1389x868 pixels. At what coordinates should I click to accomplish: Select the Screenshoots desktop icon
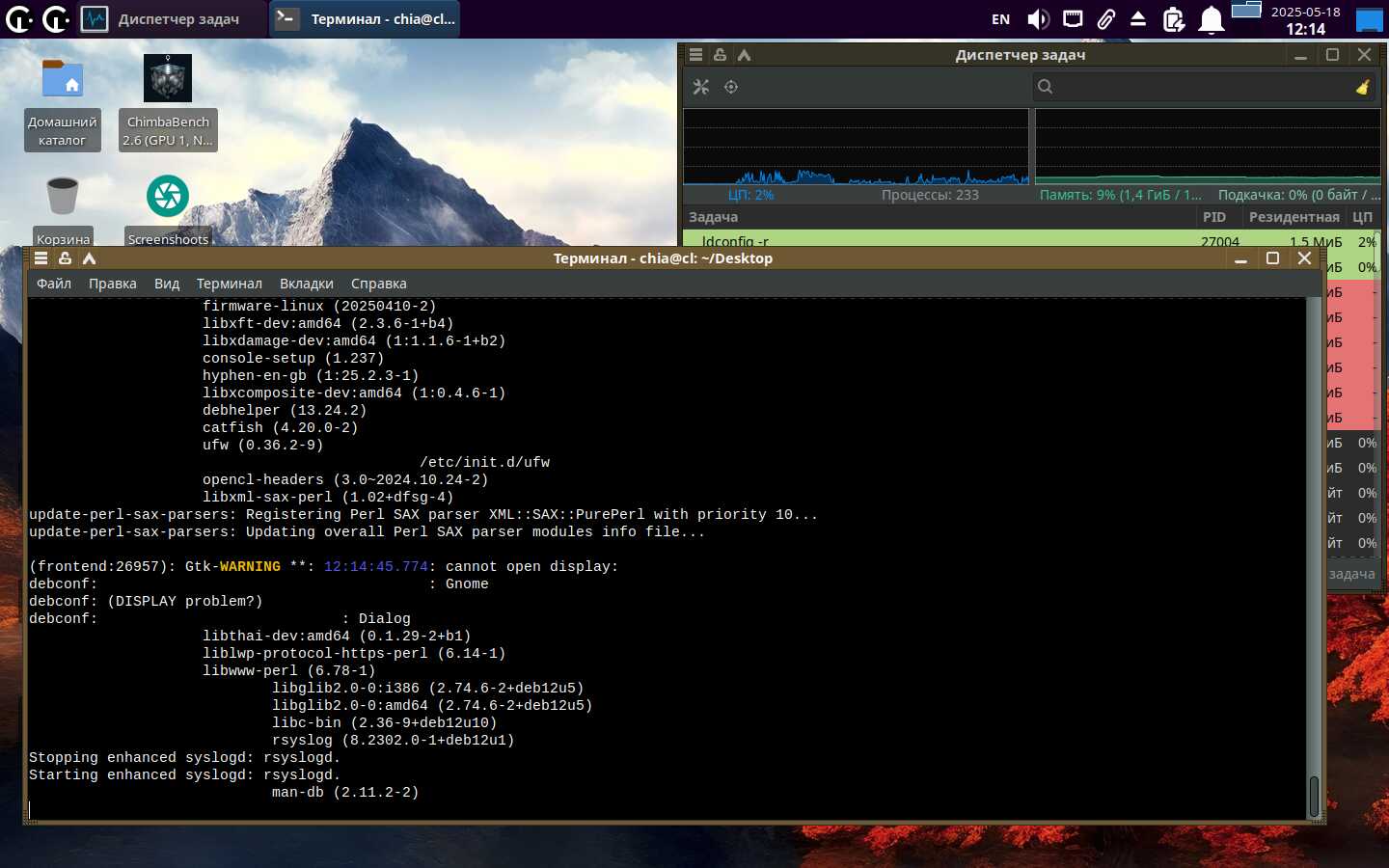coord(168,210)
